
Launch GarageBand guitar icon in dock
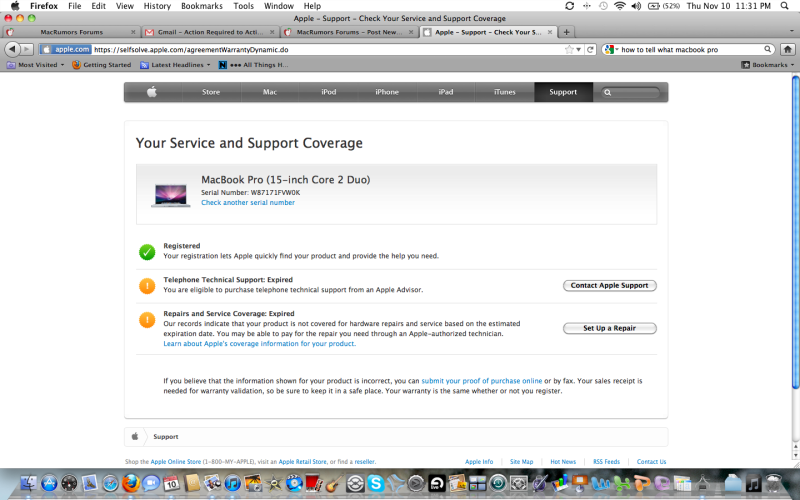[x=334, y=483]
